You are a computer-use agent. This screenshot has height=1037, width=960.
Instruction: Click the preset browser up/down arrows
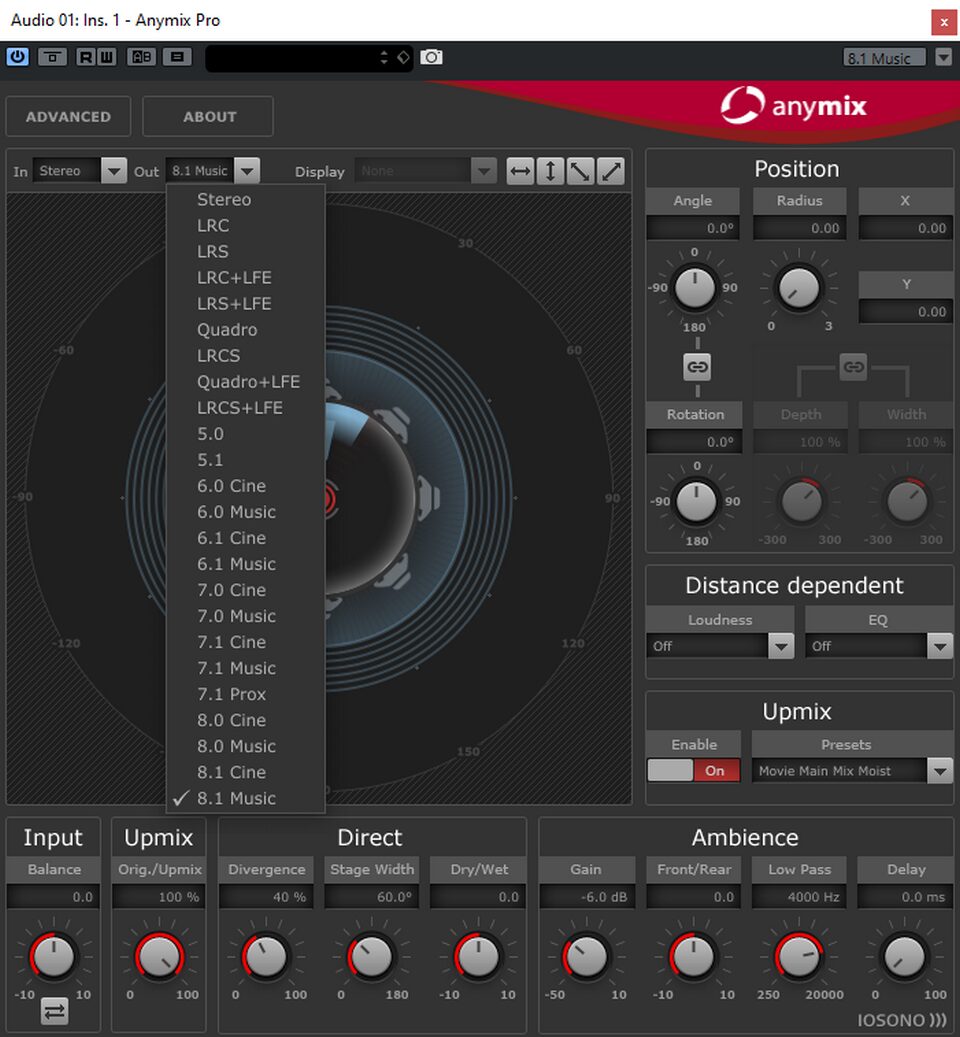coord(384,58)
